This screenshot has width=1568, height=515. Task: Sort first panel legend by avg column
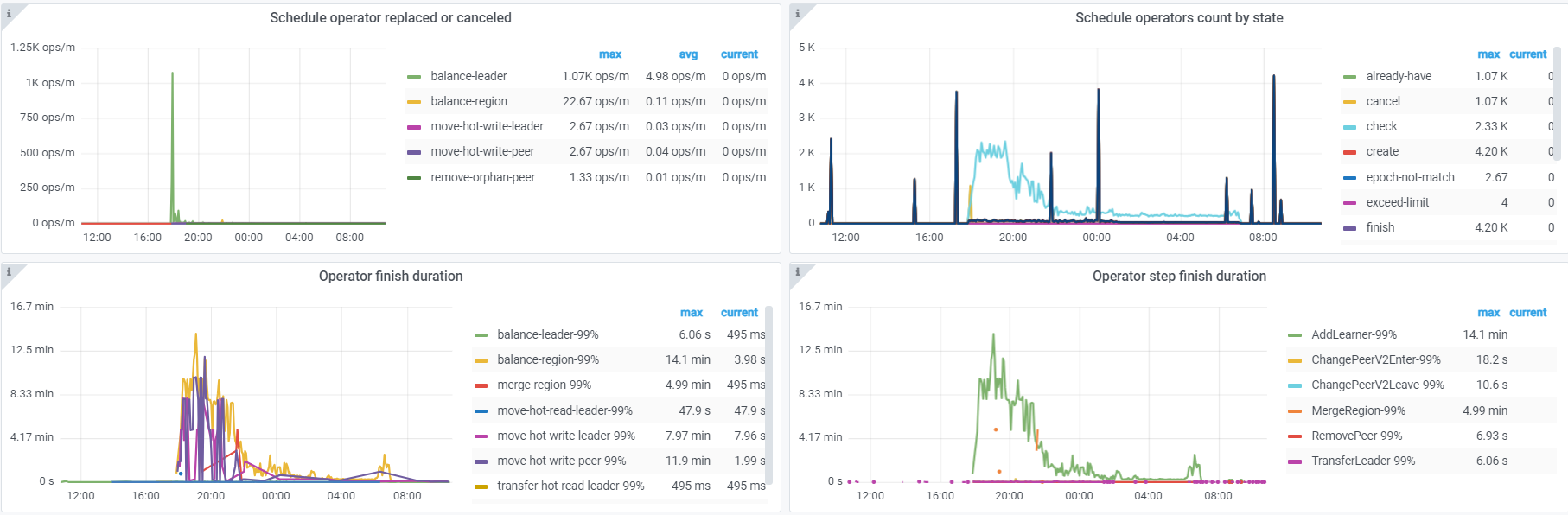click(x=688, y=54)
